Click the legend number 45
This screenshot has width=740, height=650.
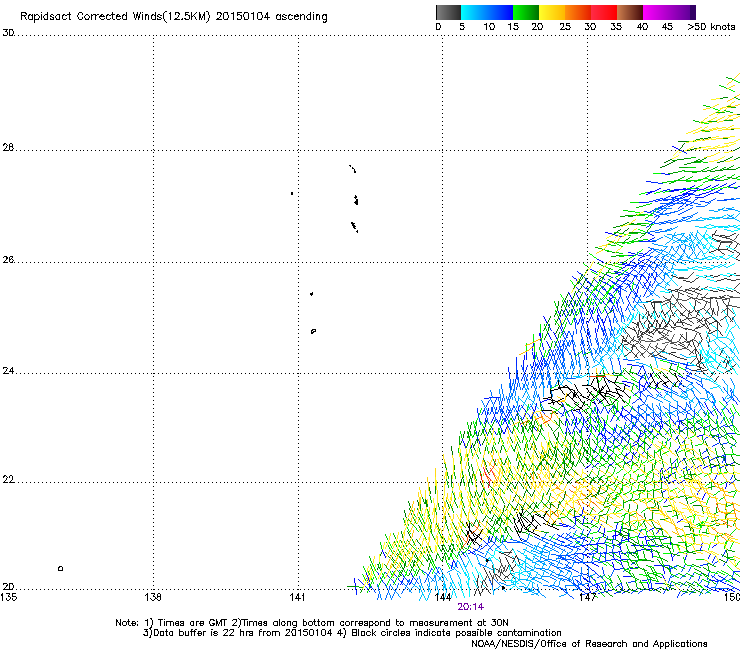coord(667,27)
